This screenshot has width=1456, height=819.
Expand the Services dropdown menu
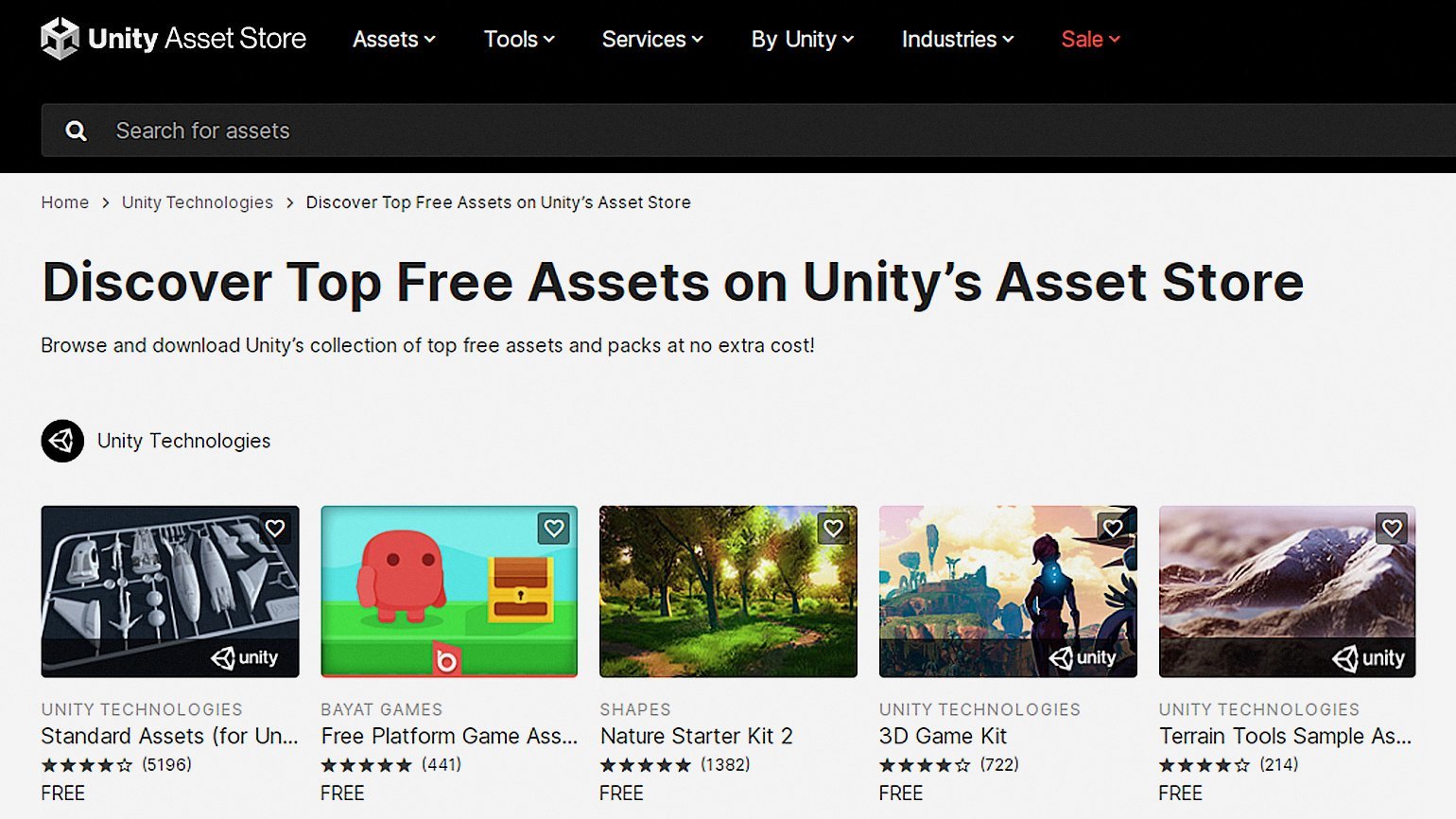coord(652,39)
